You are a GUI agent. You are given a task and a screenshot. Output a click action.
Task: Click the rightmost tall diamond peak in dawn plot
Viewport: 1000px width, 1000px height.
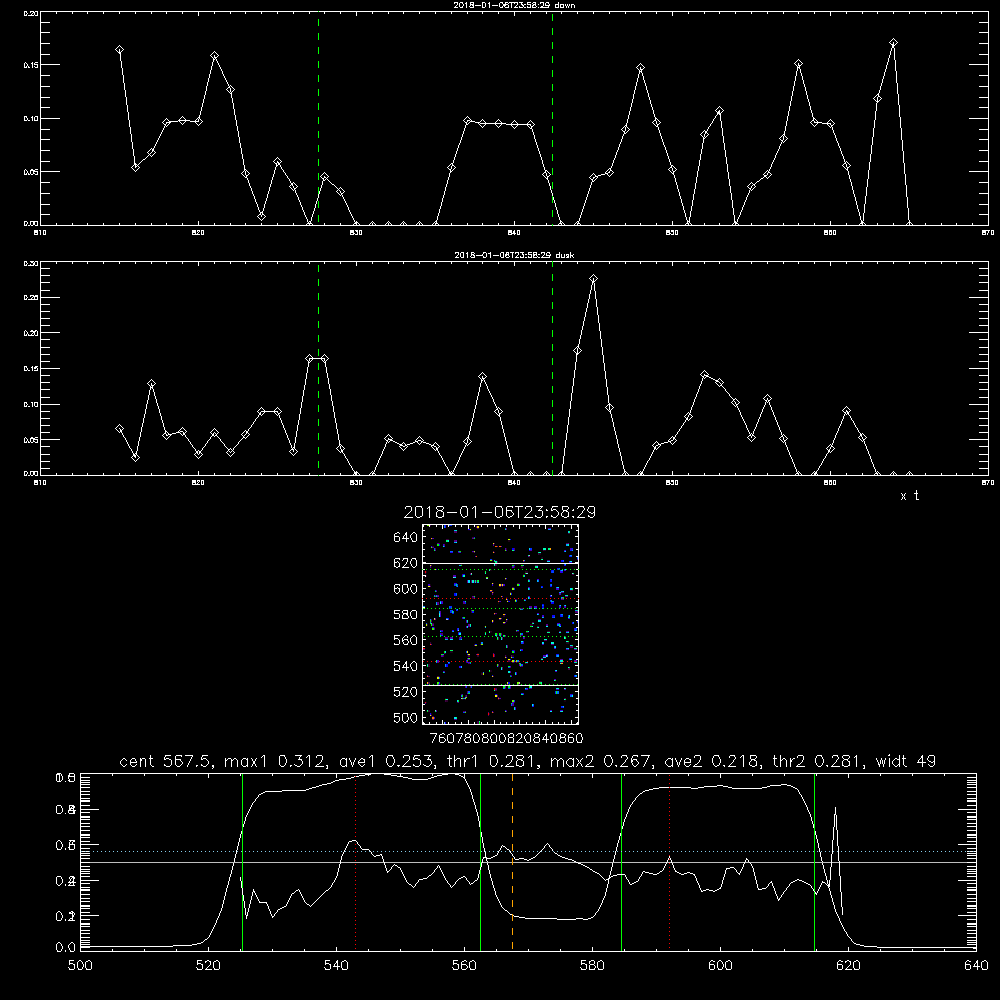(893, 43)
